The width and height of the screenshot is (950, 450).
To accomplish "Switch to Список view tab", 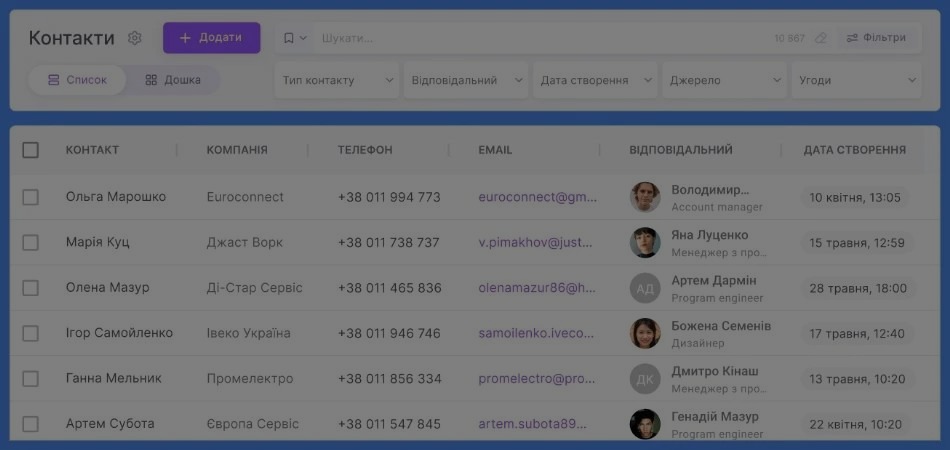I will click(77, 80).
